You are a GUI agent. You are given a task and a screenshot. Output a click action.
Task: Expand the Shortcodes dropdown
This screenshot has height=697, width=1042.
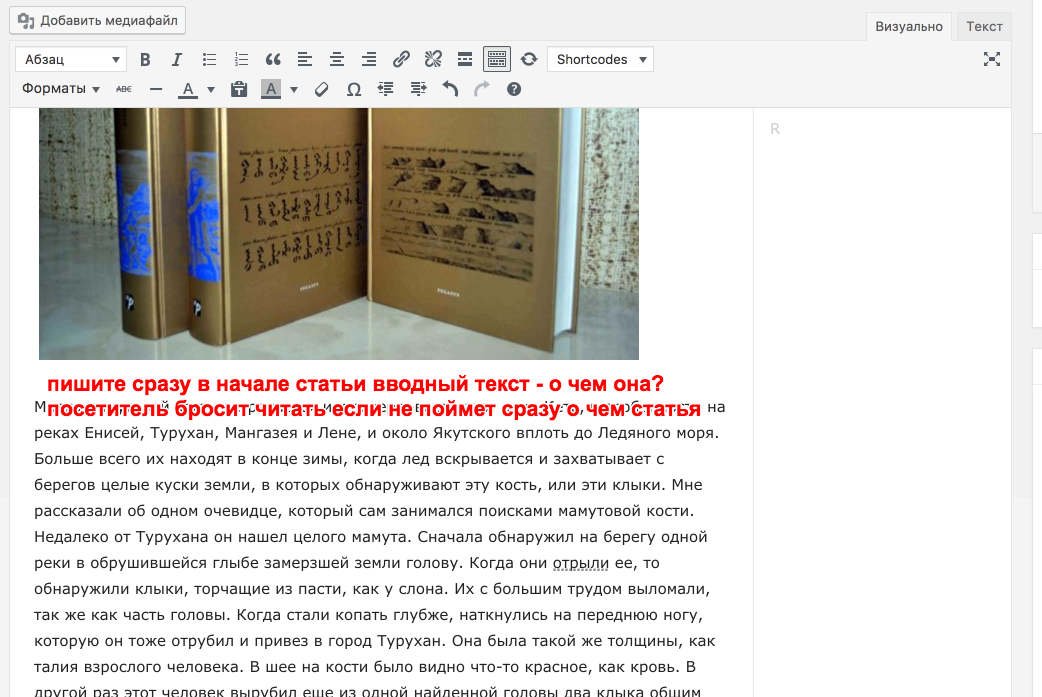pos(601,60)
